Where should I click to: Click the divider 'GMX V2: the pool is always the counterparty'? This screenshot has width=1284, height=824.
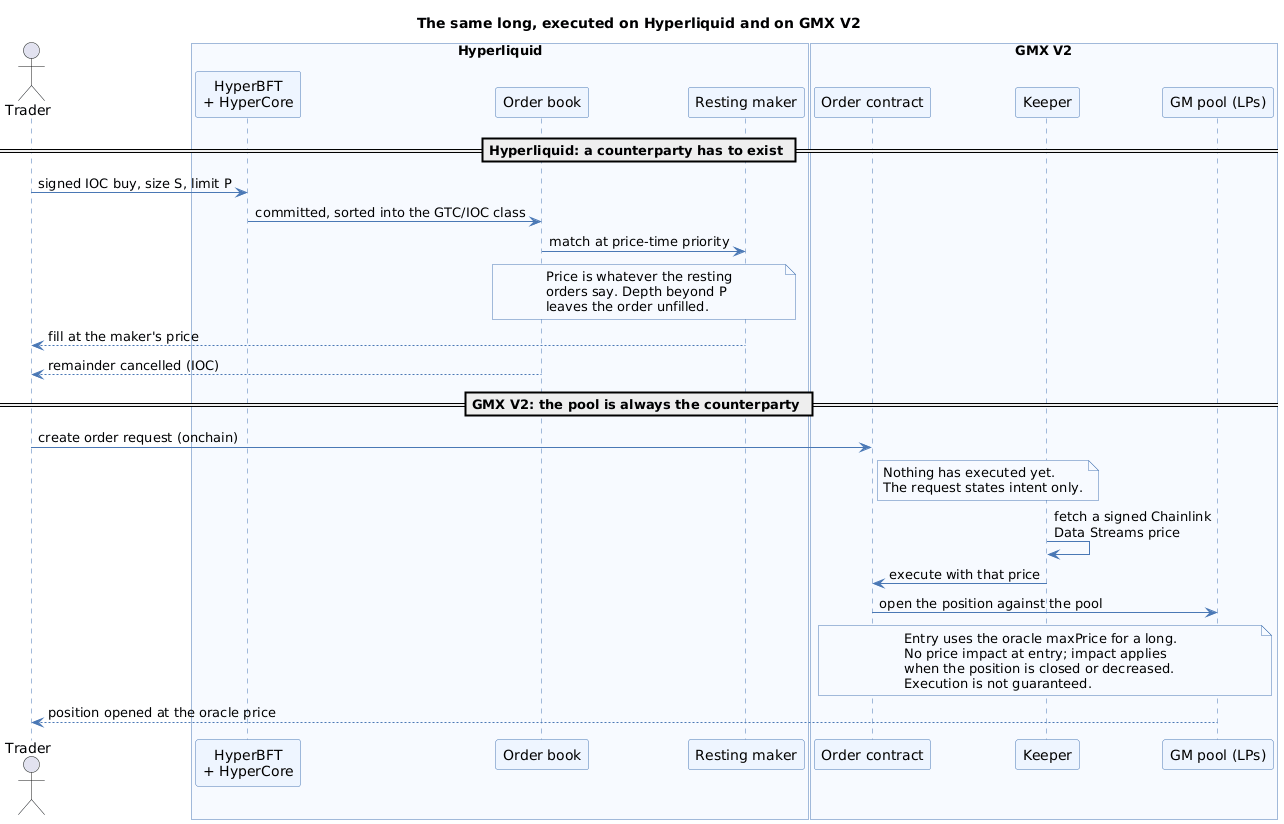(x=638, y=405)
